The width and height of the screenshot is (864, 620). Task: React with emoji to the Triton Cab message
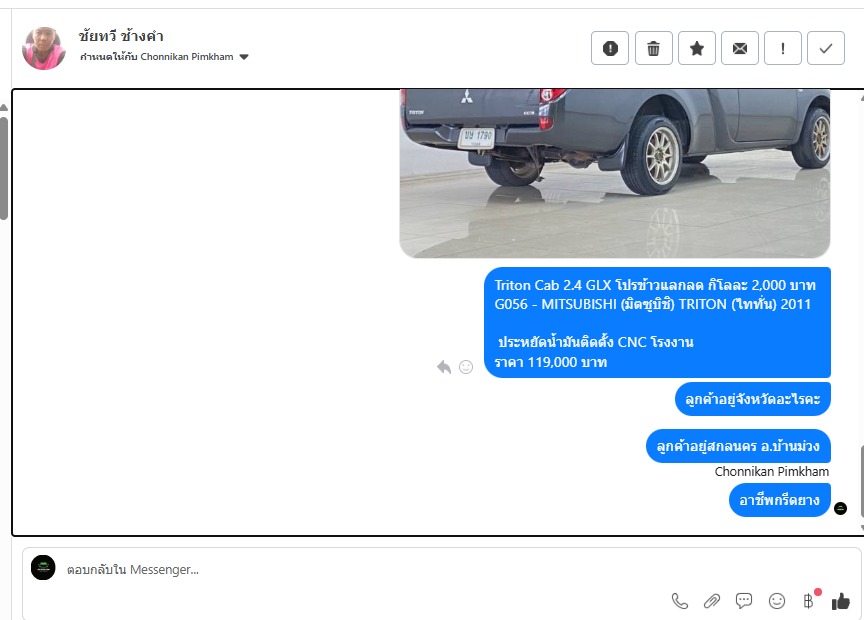tap(466, 367)
